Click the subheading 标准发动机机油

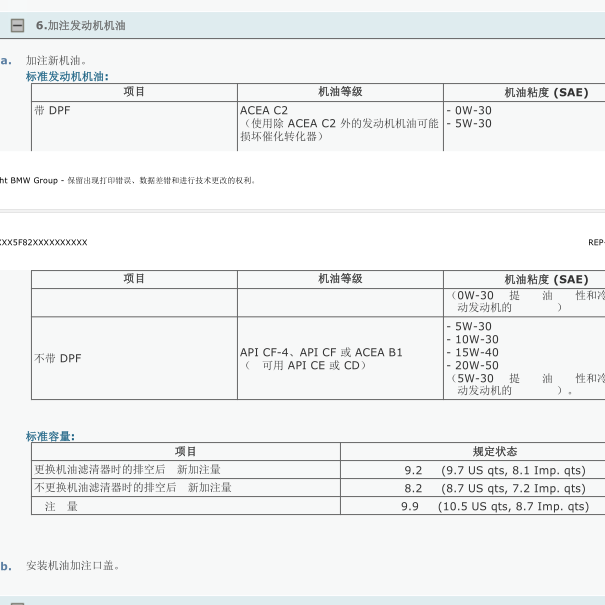pyautogui.click(x=67, y=76)
